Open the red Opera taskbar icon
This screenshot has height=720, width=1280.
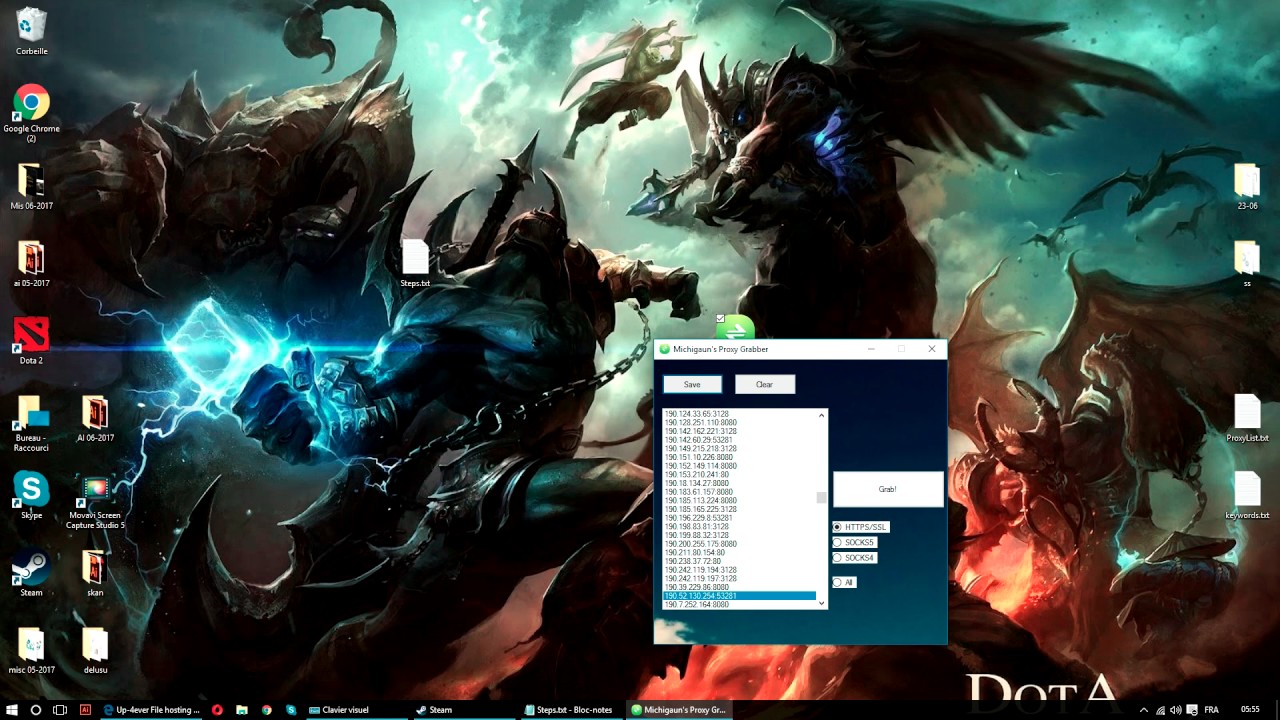click(x=217, y=710)
